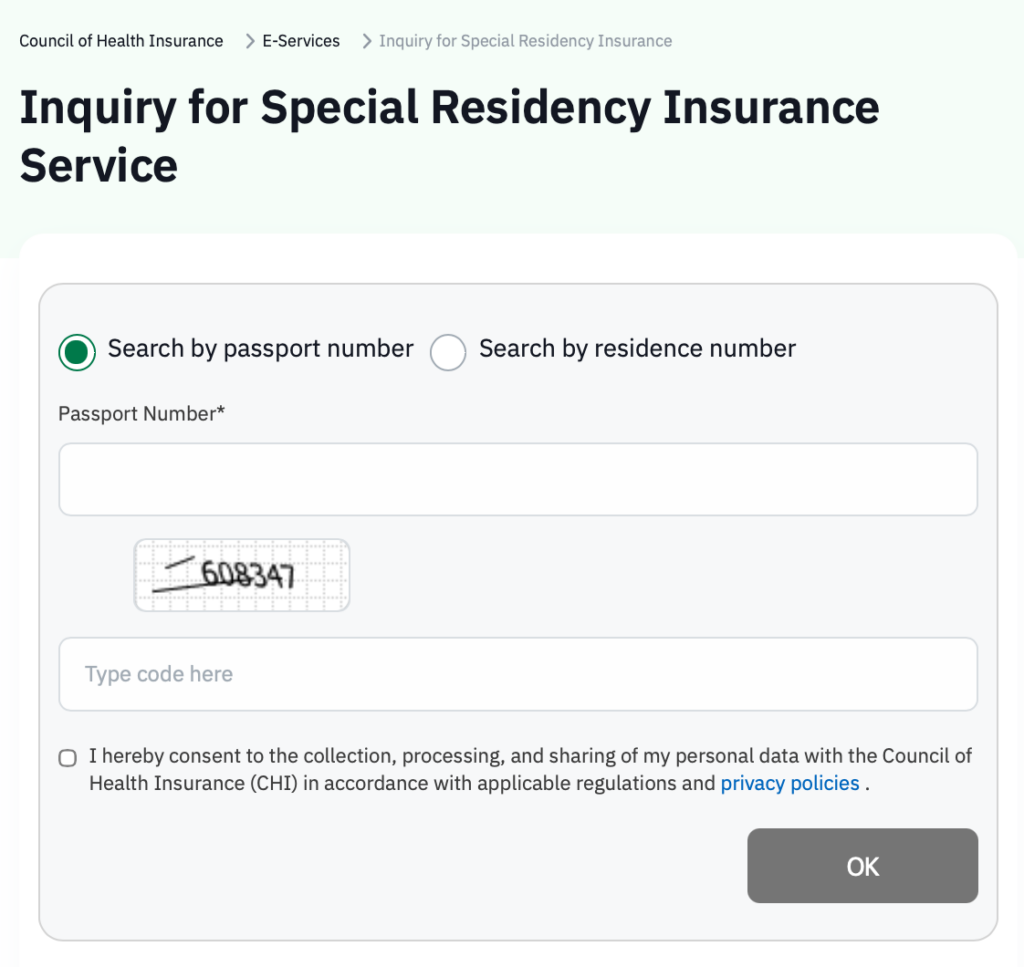Focus the Passport Number text field
Image resolution: width=1024 pixels, height=967 pixels.
[x=517, y=480]
